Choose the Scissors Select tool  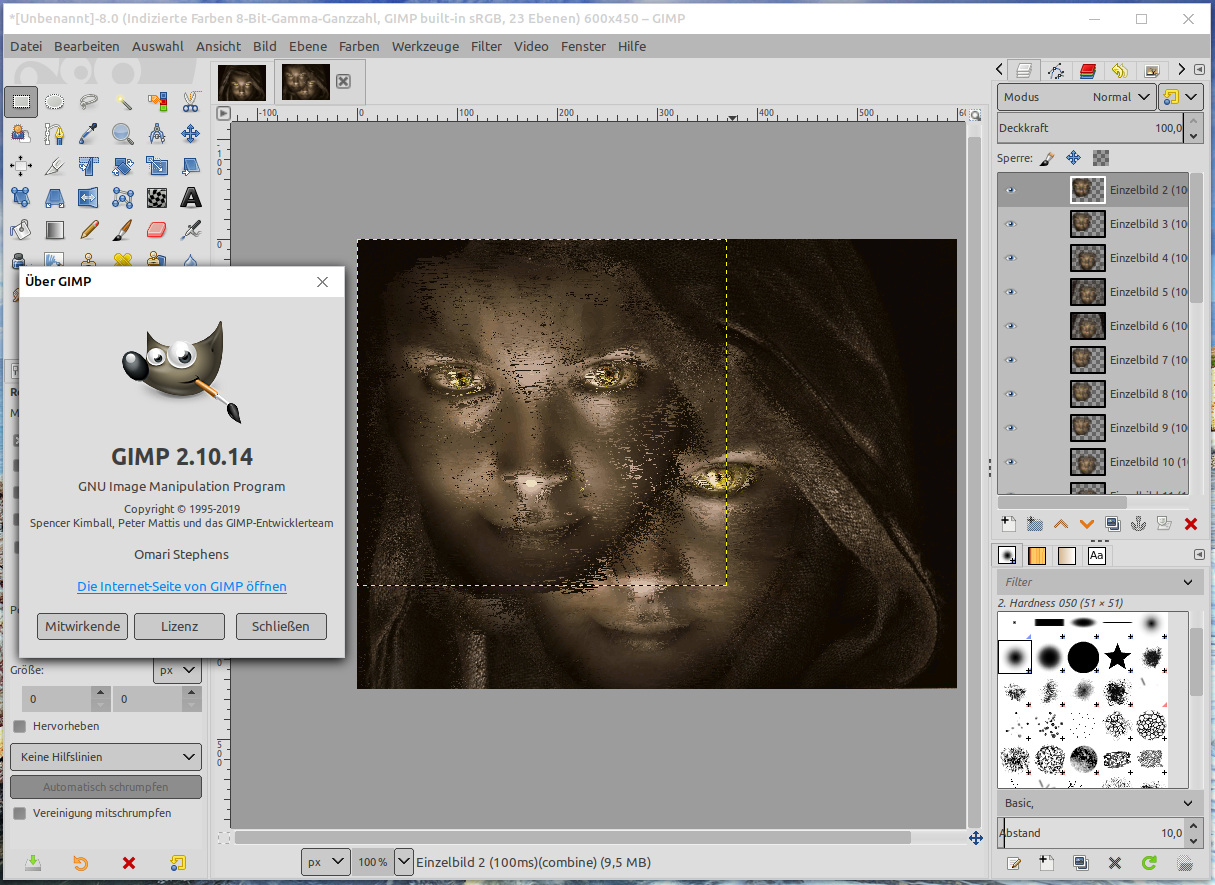[x=190, y=101]
